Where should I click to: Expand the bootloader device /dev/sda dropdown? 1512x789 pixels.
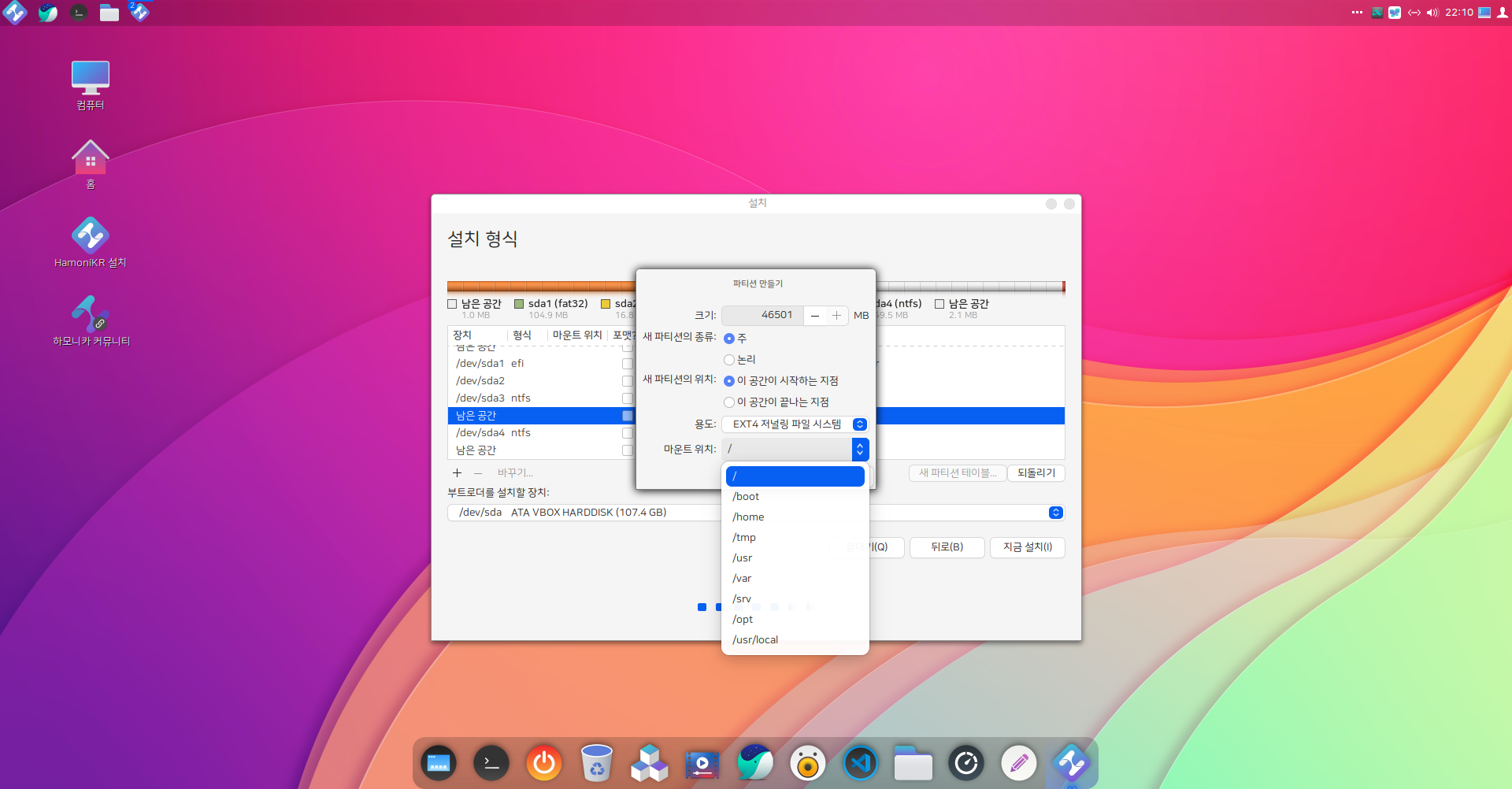point(1055,513)
